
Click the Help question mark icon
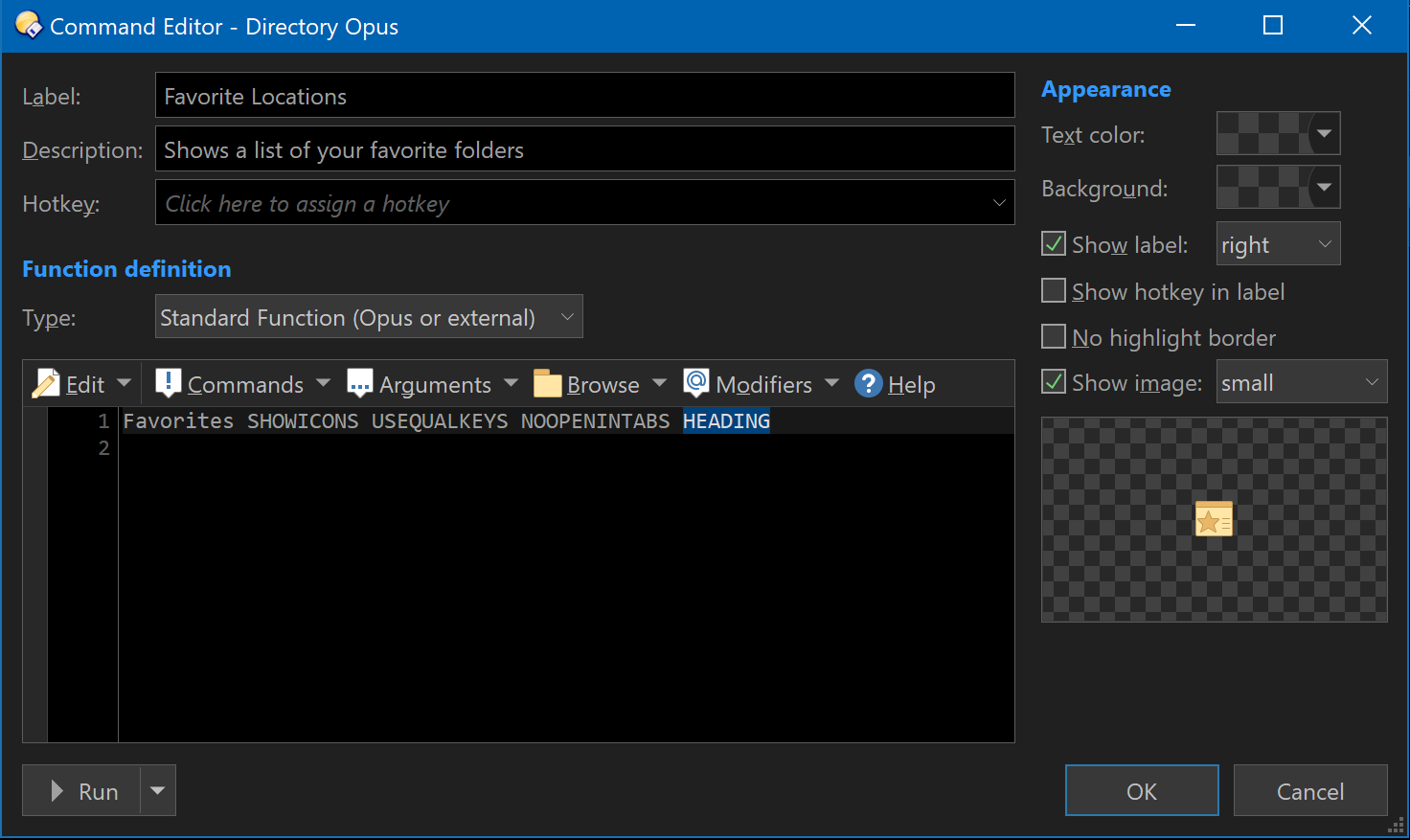868,384
